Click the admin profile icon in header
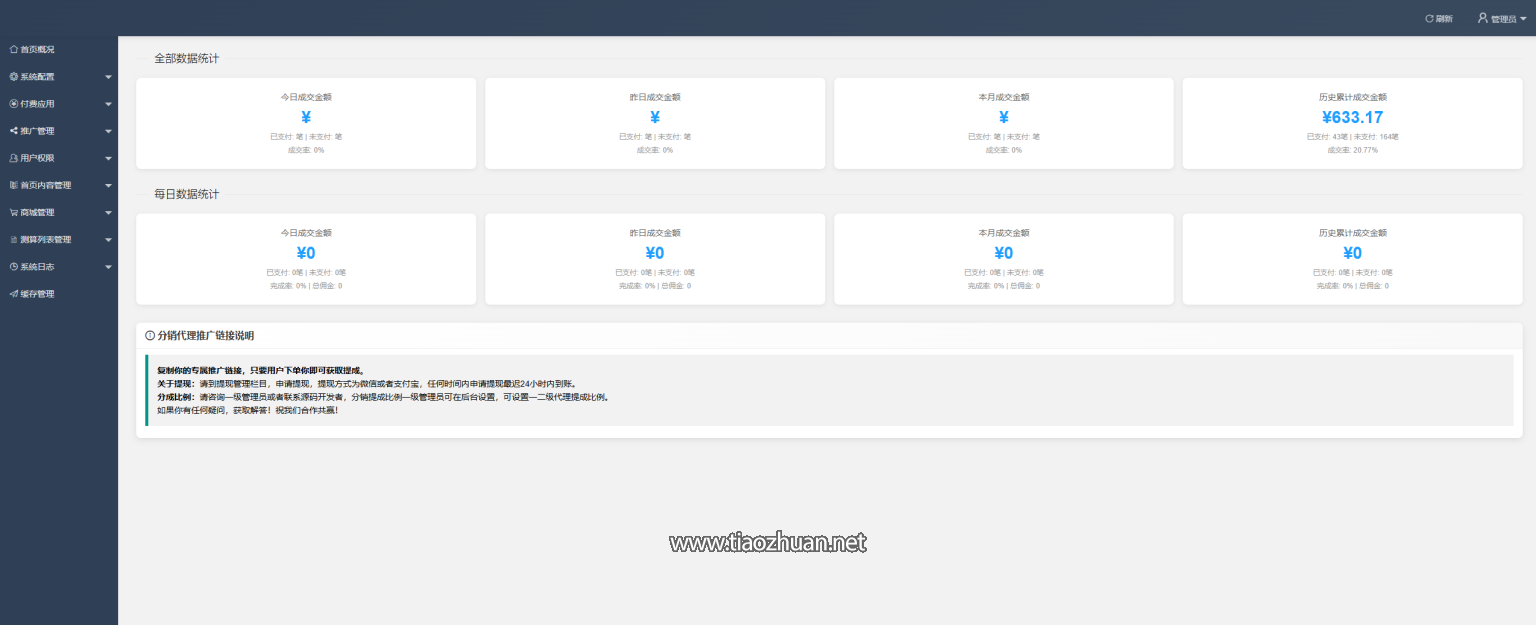The width and height of the screenshot is (1536, 625). pyautogui.click(x=1481, y=17)
